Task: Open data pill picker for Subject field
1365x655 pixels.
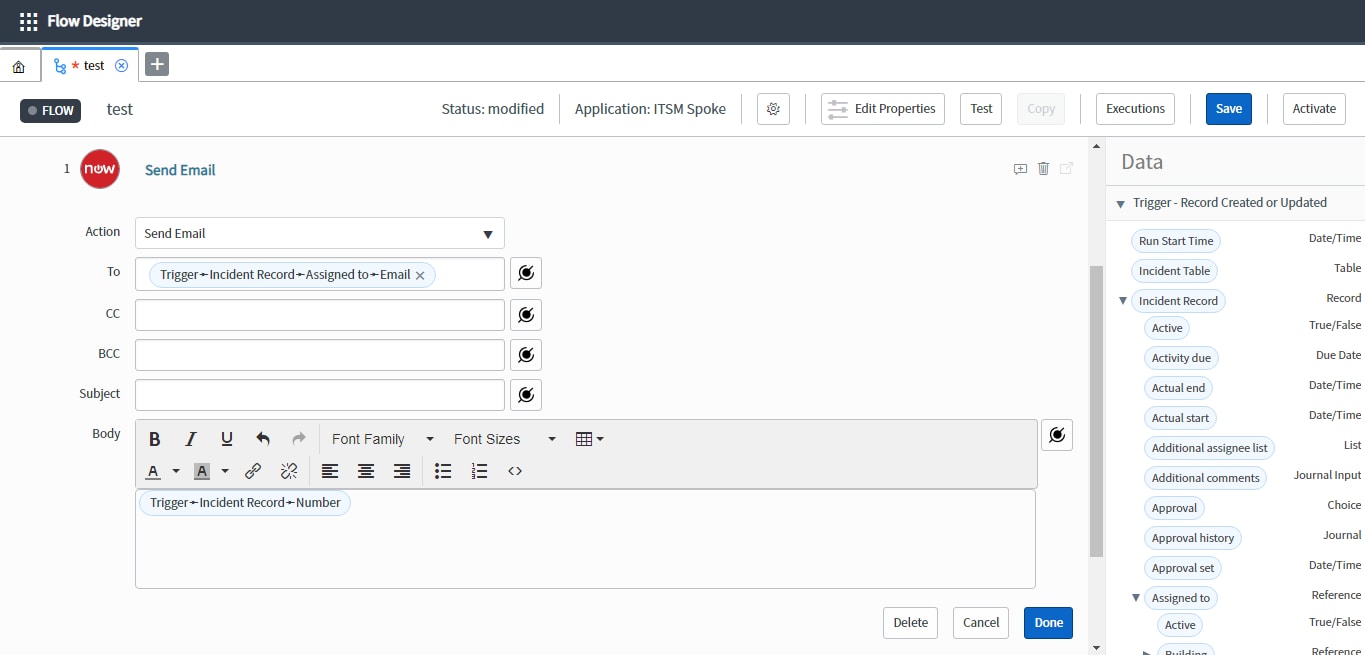Action: [526, 394]
